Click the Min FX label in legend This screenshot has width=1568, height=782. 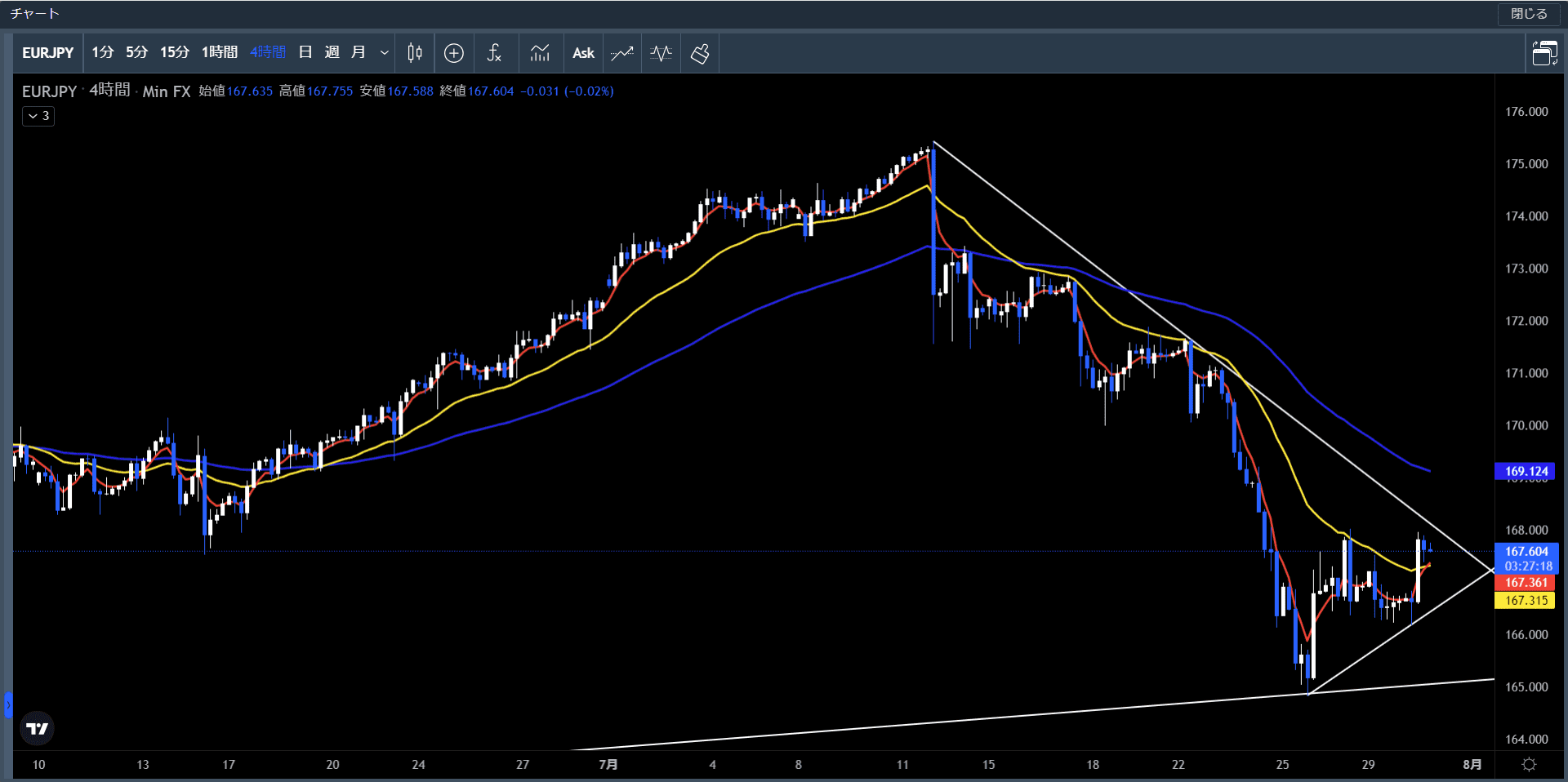coord(167,91)
